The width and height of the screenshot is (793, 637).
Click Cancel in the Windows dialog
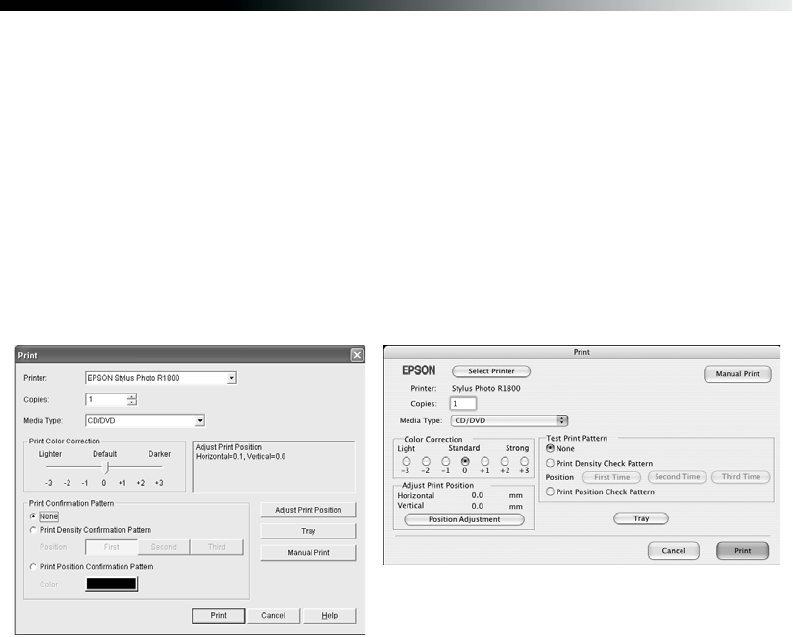(x=273, y=615)
